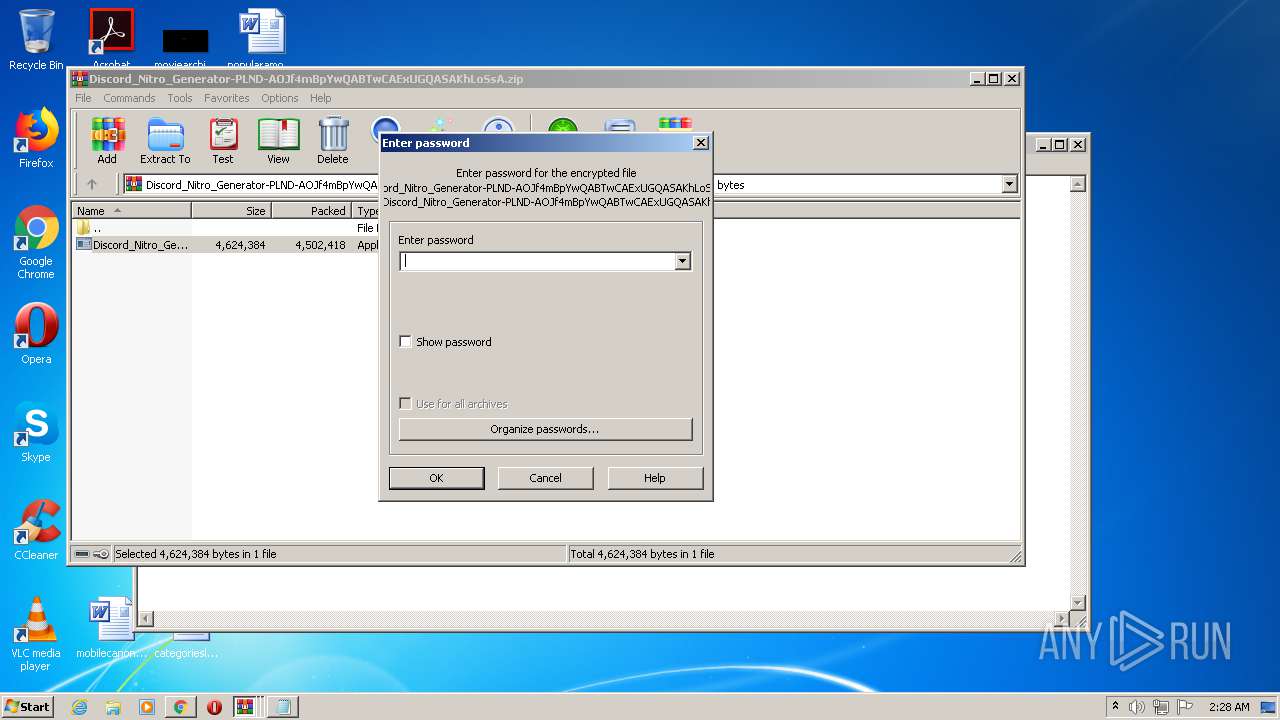The image size is (1280, 720).
Task: Click the Enter password input field
Action: point(538,261)
